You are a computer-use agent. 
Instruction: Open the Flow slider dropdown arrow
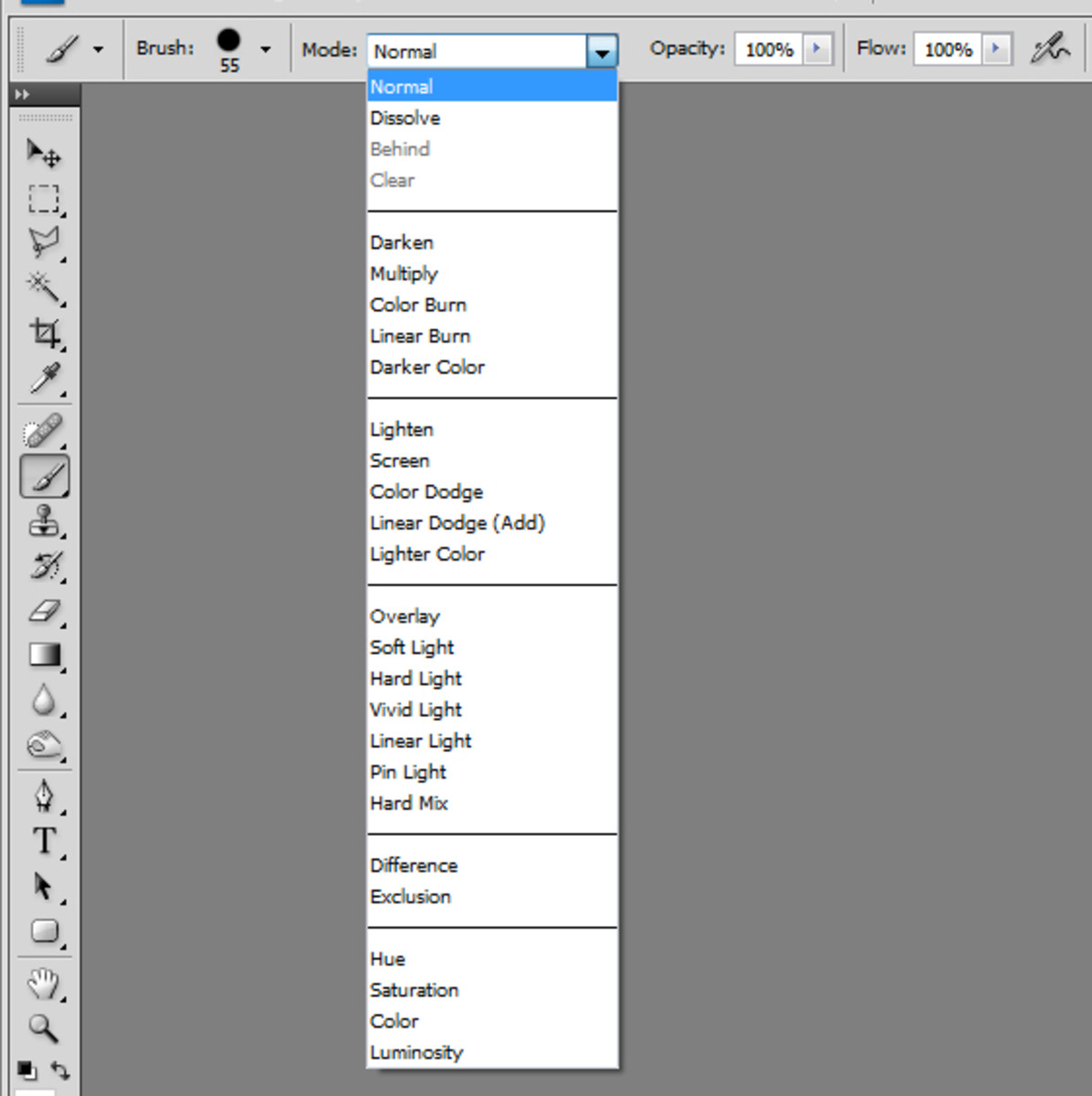pyautogui.click(x=996, y=48)
